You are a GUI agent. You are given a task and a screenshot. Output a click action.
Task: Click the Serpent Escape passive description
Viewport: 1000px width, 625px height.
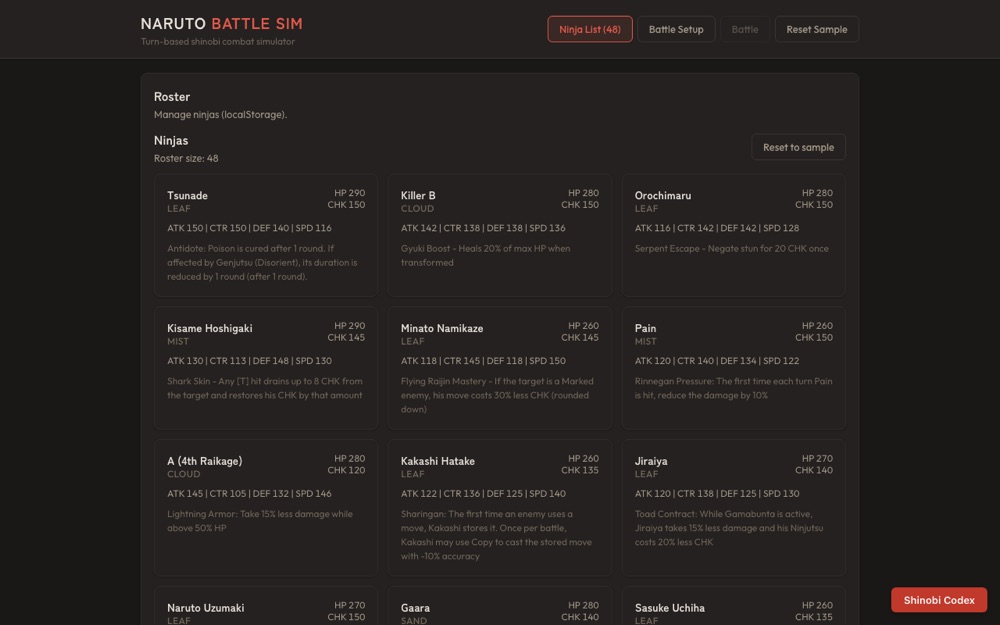click(732, 248)
